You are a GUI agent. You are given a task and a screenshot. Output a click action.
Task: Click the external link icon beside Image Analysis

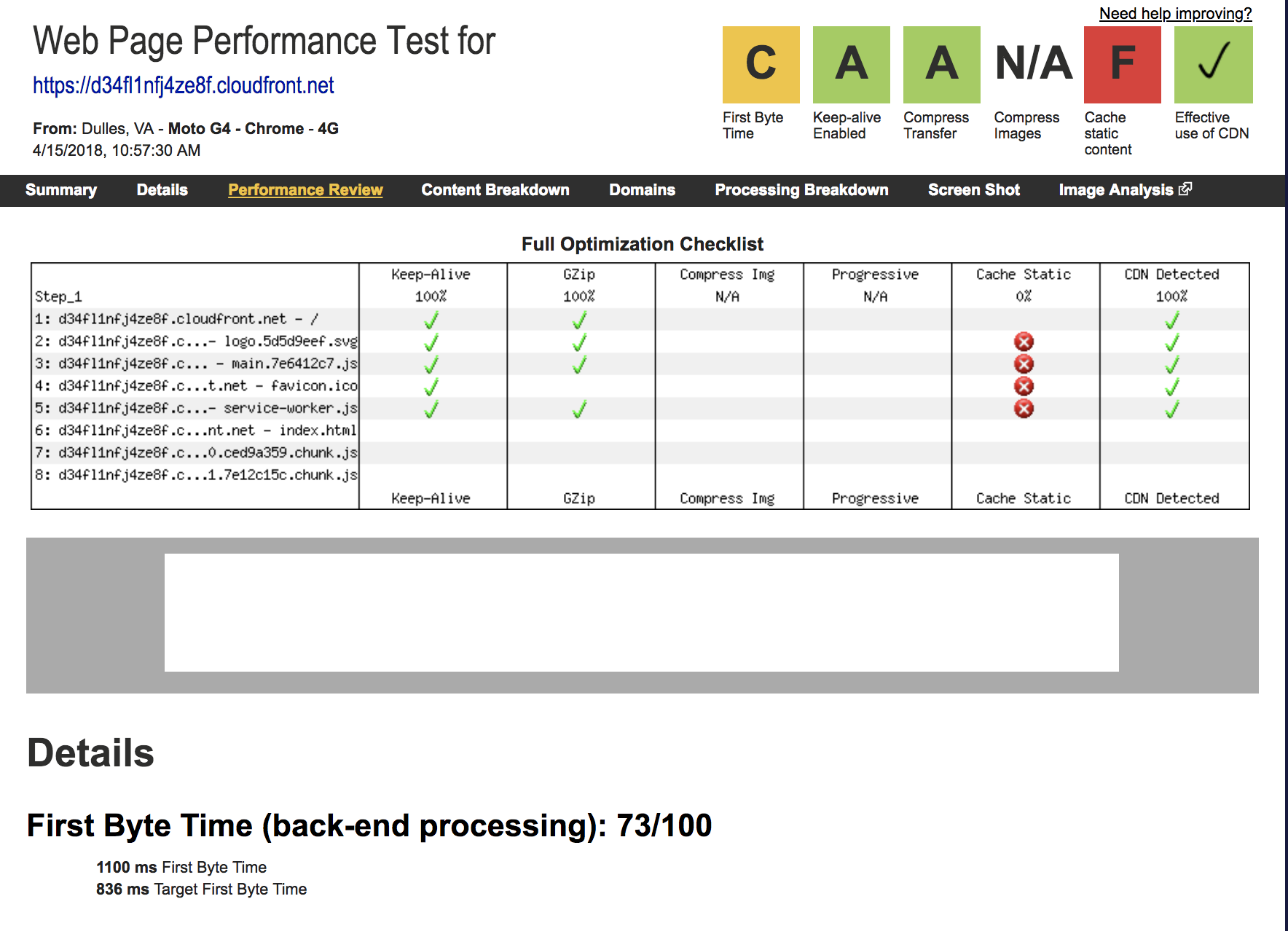[1185, 189]
